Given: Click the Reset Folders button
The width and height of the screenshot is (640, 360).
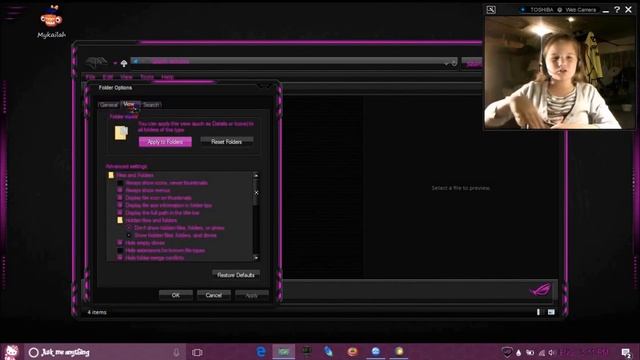Looking at the screenshot, I should [227, 142].
